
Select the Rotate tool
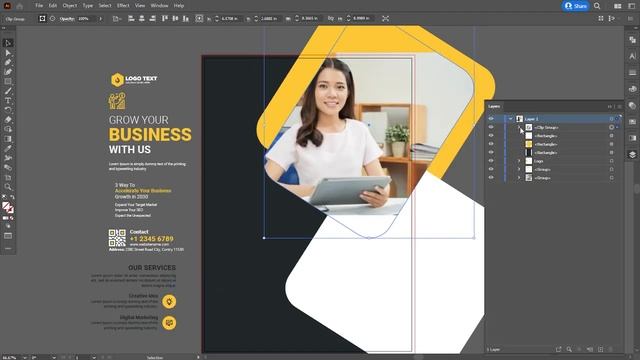(x=8, y=110)
